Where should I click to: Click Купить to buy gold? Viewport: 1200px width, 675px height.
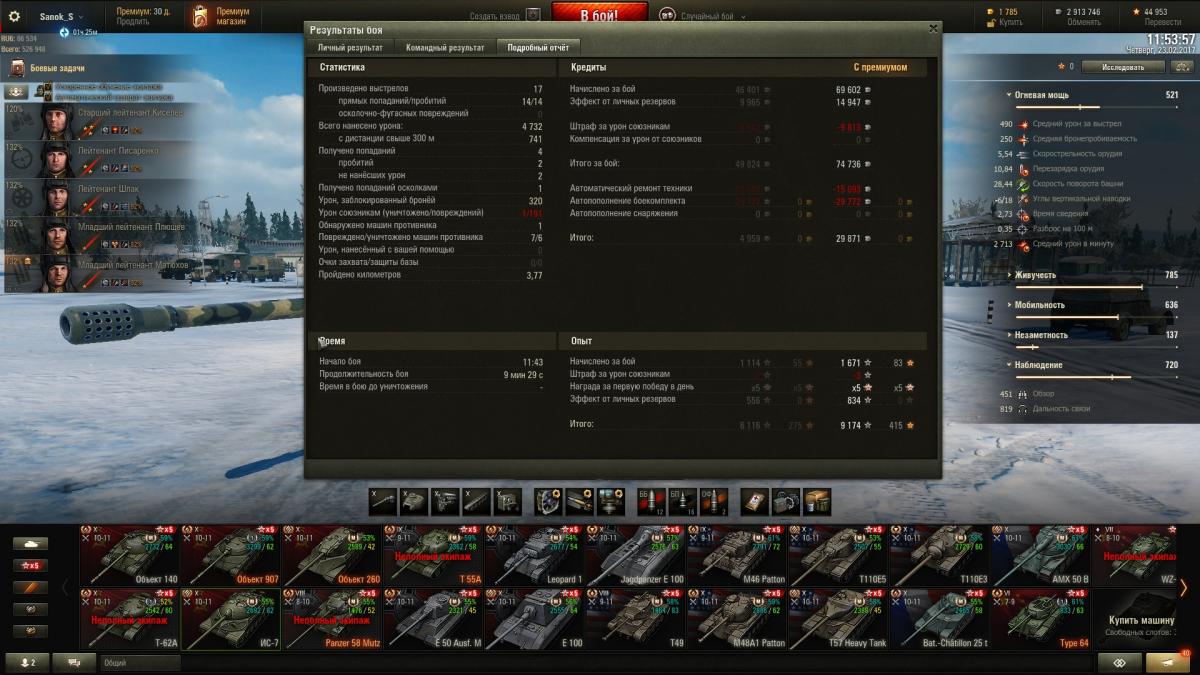coord(1010,22)
